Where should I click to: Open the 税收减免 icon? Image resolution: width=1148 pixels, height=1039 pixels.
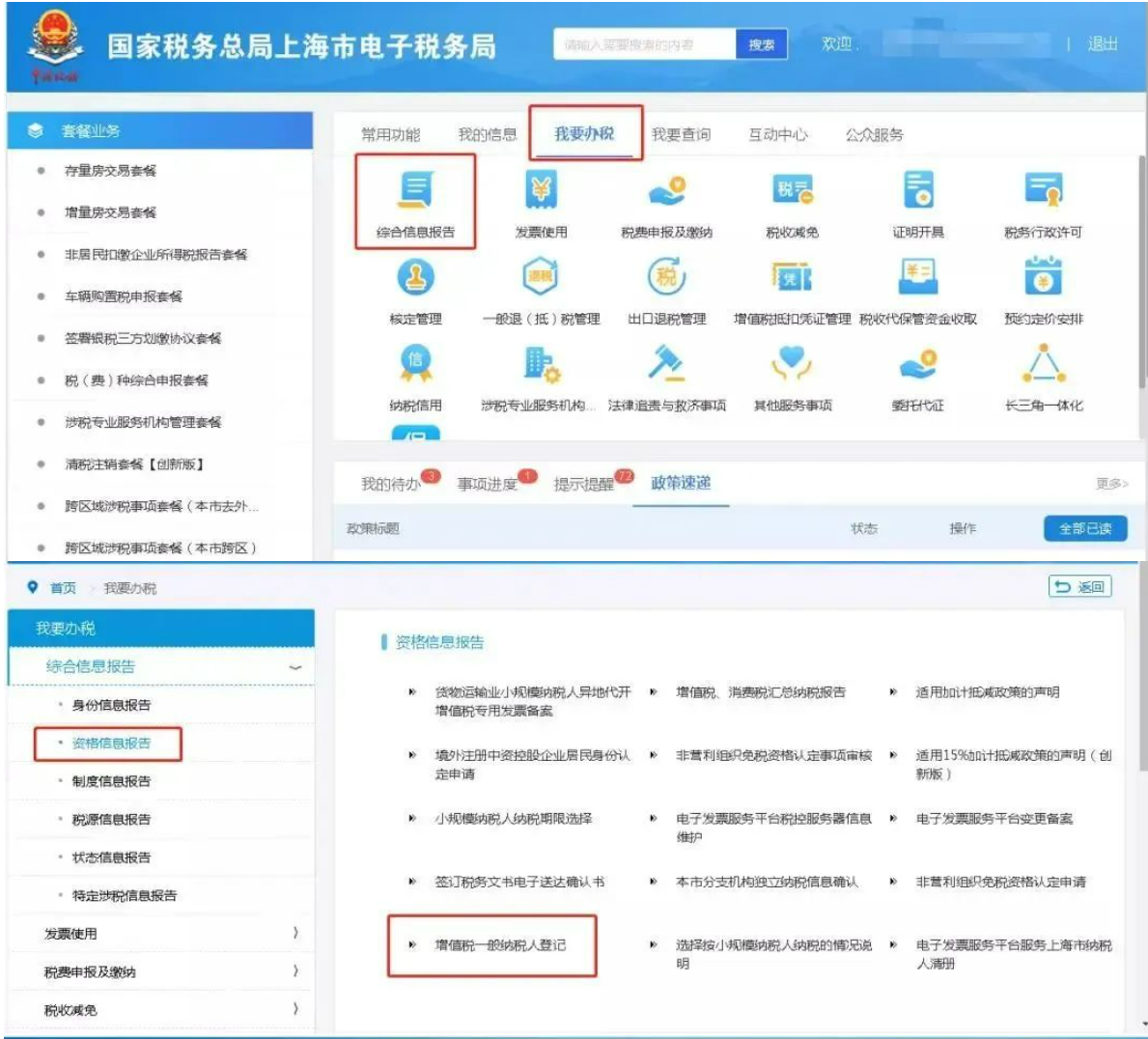[x=792, y=189]
